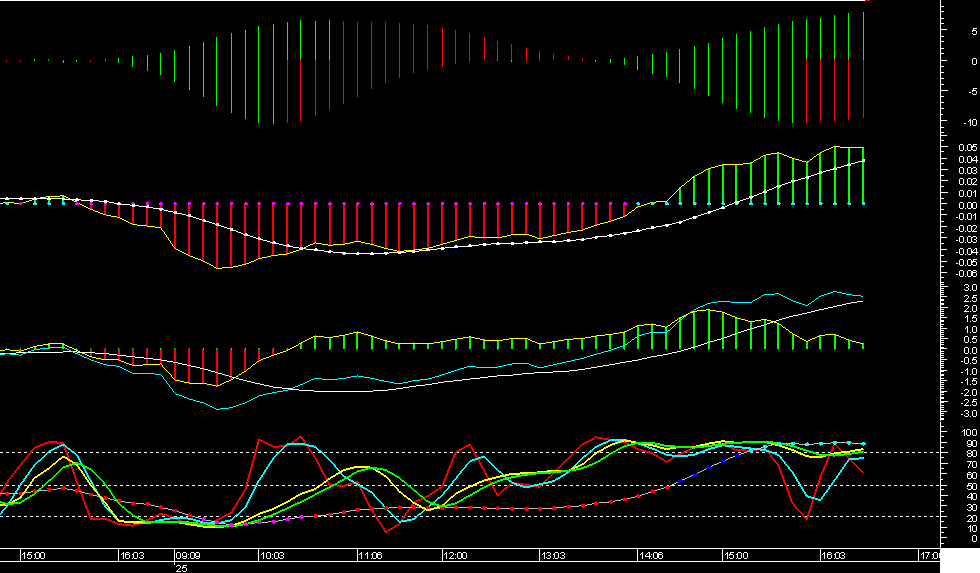
Task: Select the 14:06 time axis label
Action: [650, 555]
